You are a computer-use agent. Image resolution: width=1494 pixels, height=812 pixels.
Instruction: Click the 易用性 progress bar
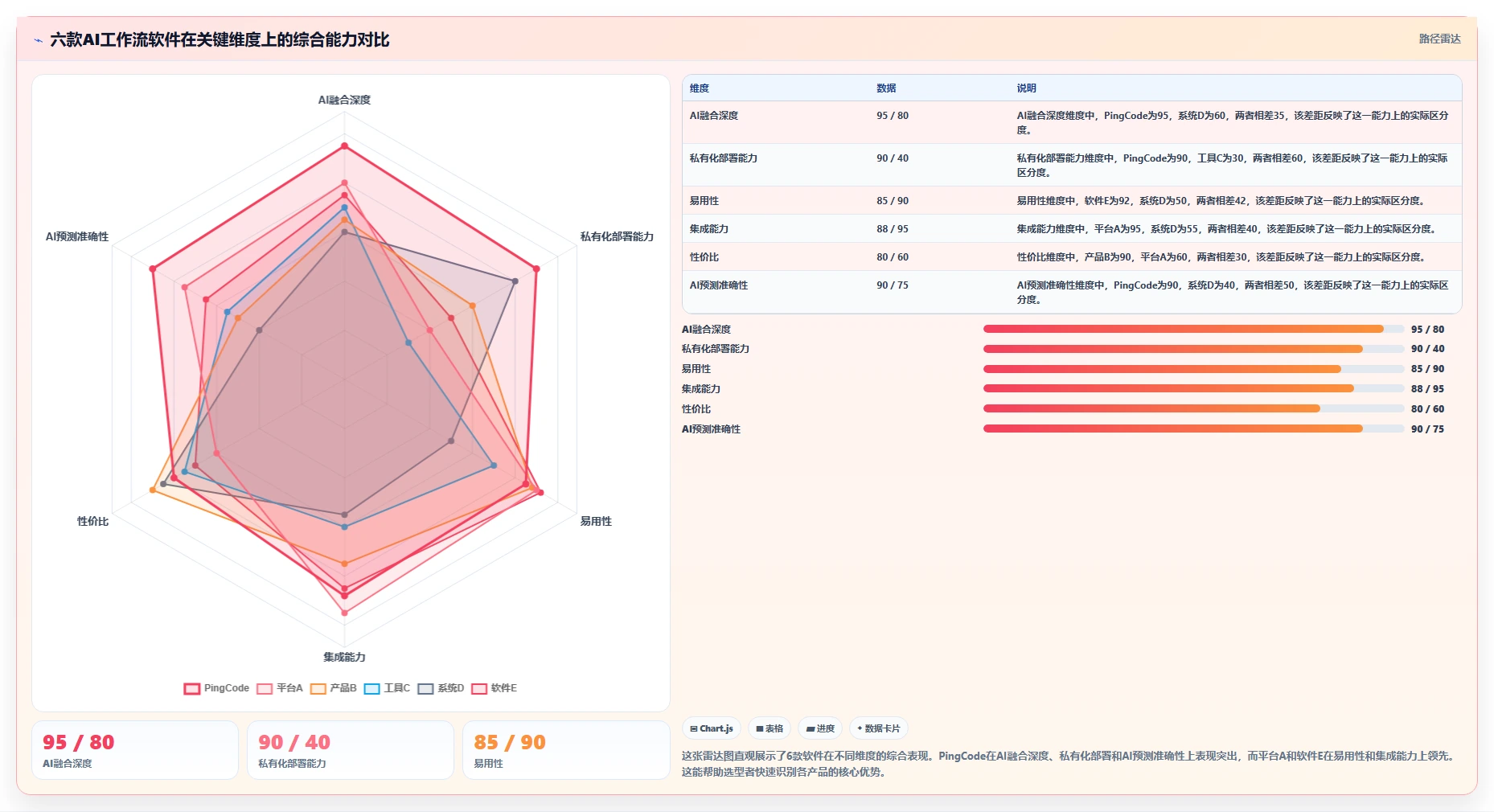coord(1193,369)
